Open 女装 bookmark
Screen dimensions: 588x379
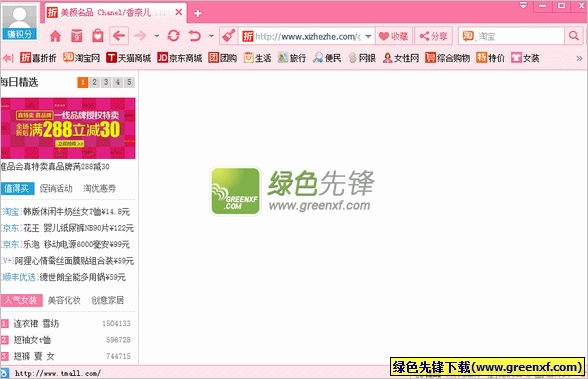click(525, 58)
